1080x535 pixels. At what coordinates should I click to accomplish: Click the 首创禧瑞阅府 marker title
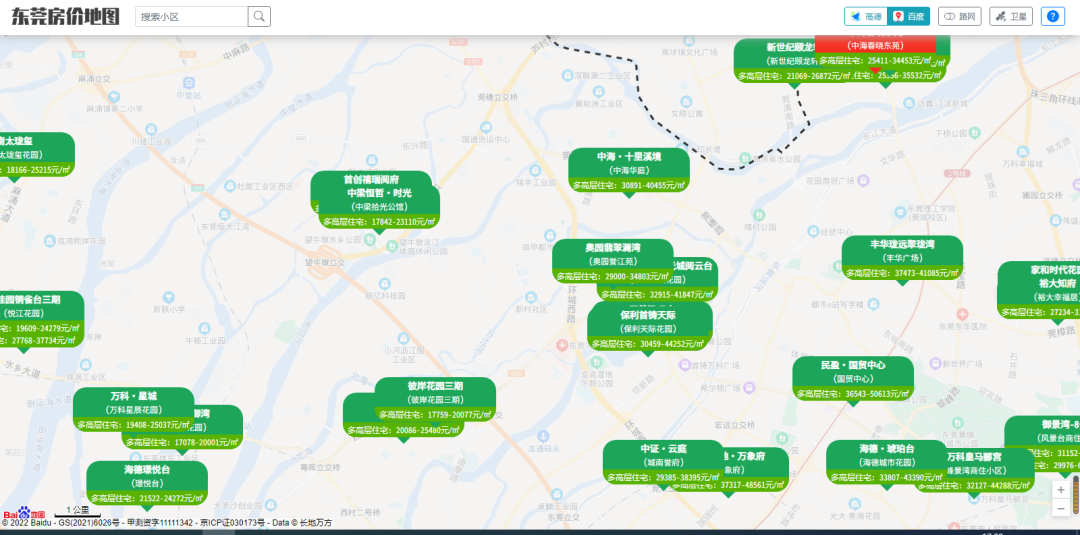click(x=371, y=179)
